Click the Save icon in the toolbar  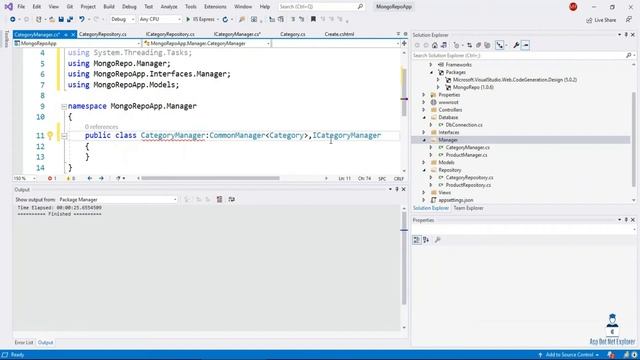[x=61, y=19]
